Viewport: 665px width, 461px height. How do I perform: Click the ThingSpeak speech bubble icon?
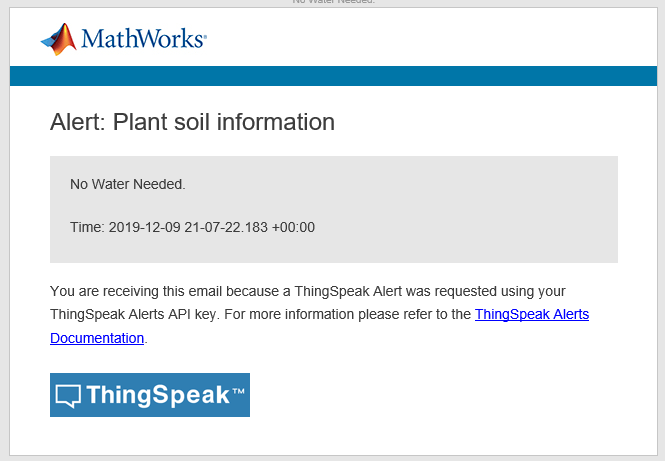click(68, 395)
